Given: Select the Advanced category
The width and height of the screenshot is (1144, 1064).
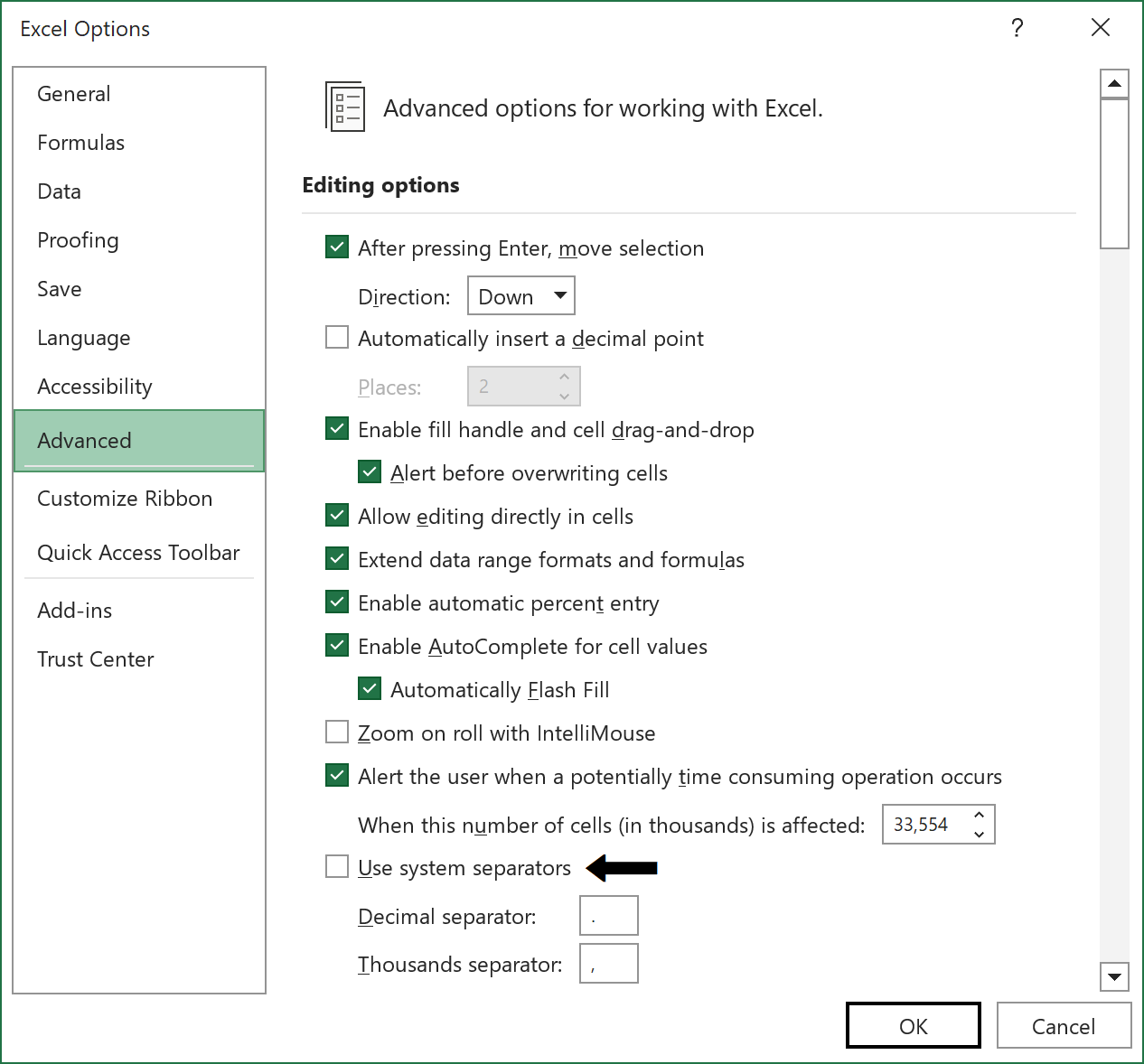Looking at the screenshot, I should [x=139, y=441].
